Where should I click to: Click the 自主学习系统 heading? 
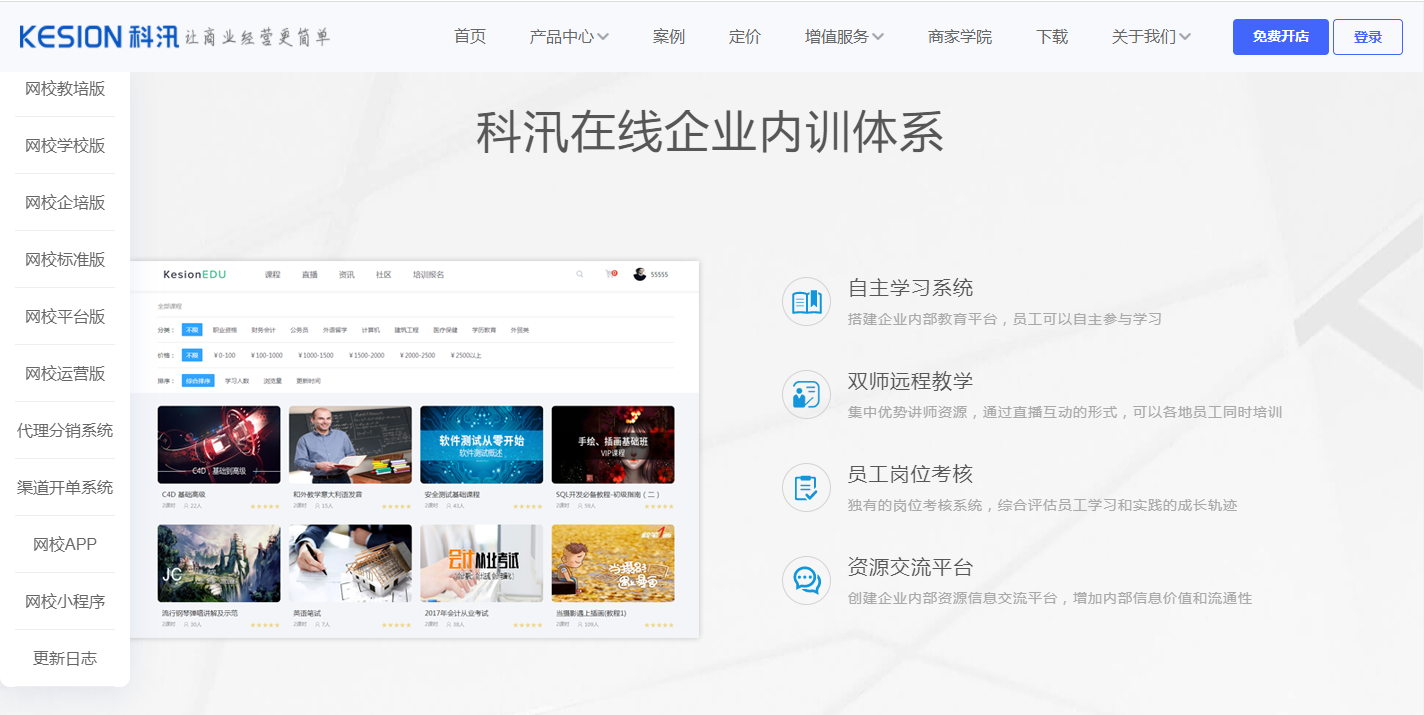pyautogui.click(x=910, y=289)
